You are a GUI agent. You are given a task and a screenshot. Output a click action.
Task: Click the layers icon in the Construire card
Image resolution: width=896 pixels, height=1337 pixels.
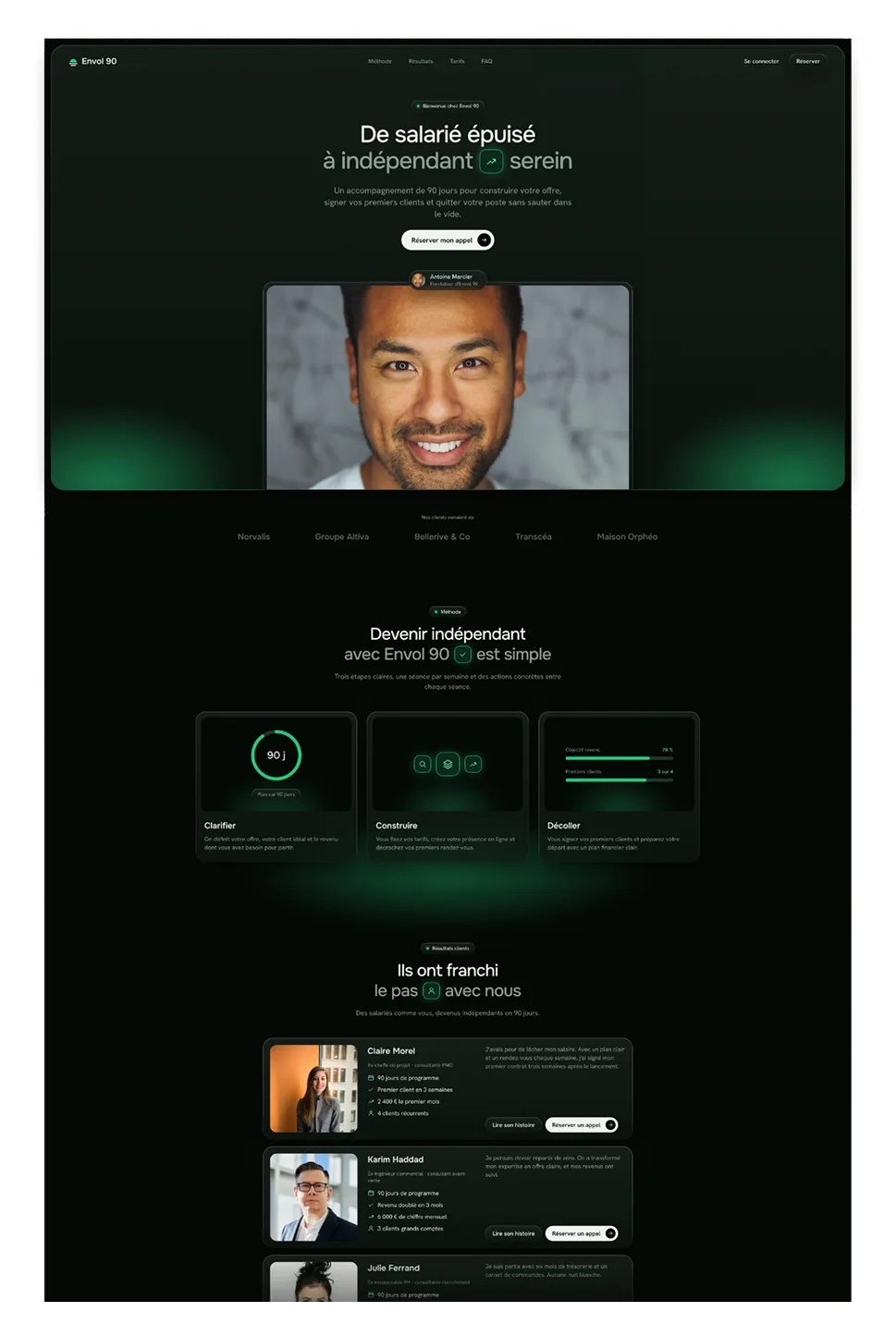448,765
